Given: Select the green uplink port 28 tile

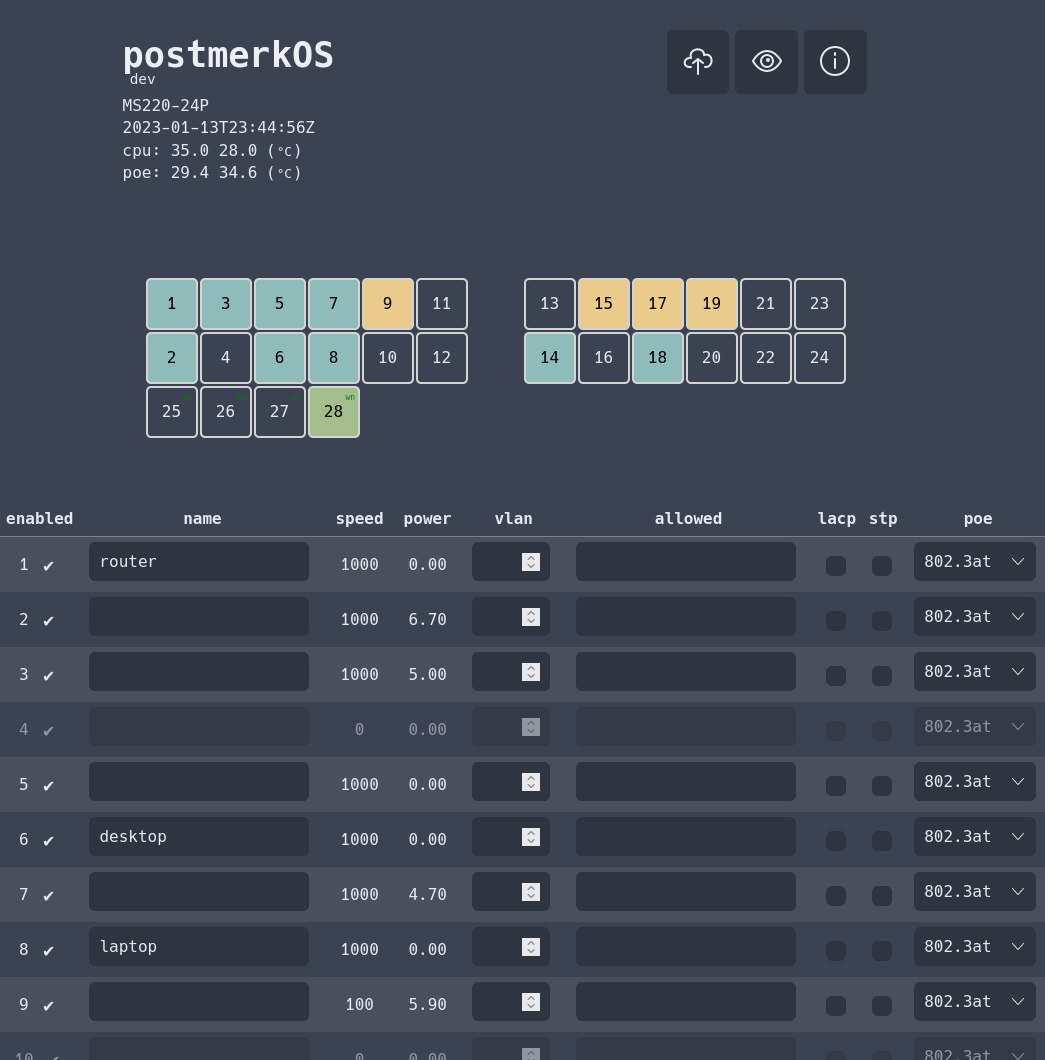Looking at the screenshot, I should pos(334,412).
